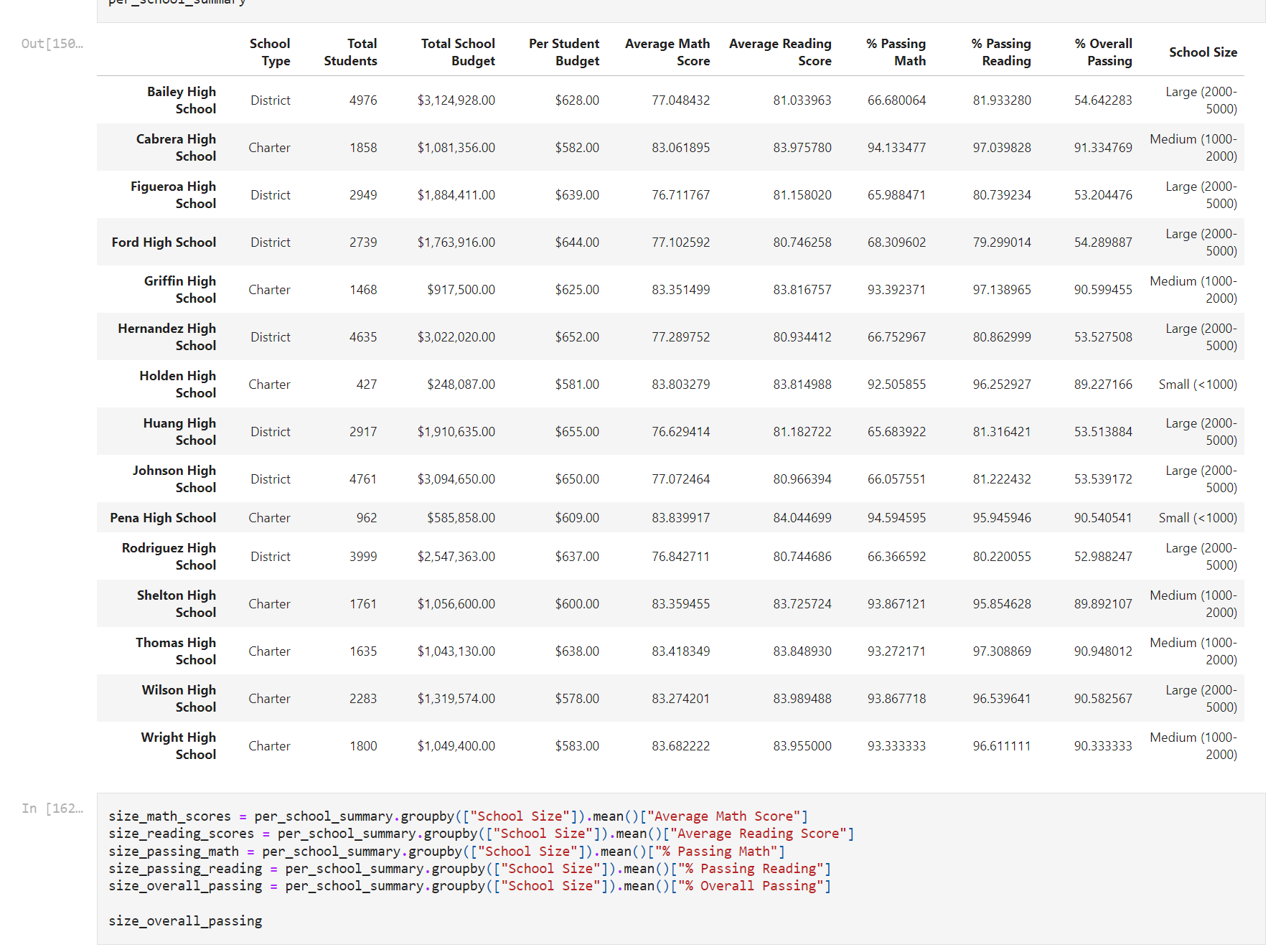Select the 'Pena High School' row label

(x=163, y=518)
